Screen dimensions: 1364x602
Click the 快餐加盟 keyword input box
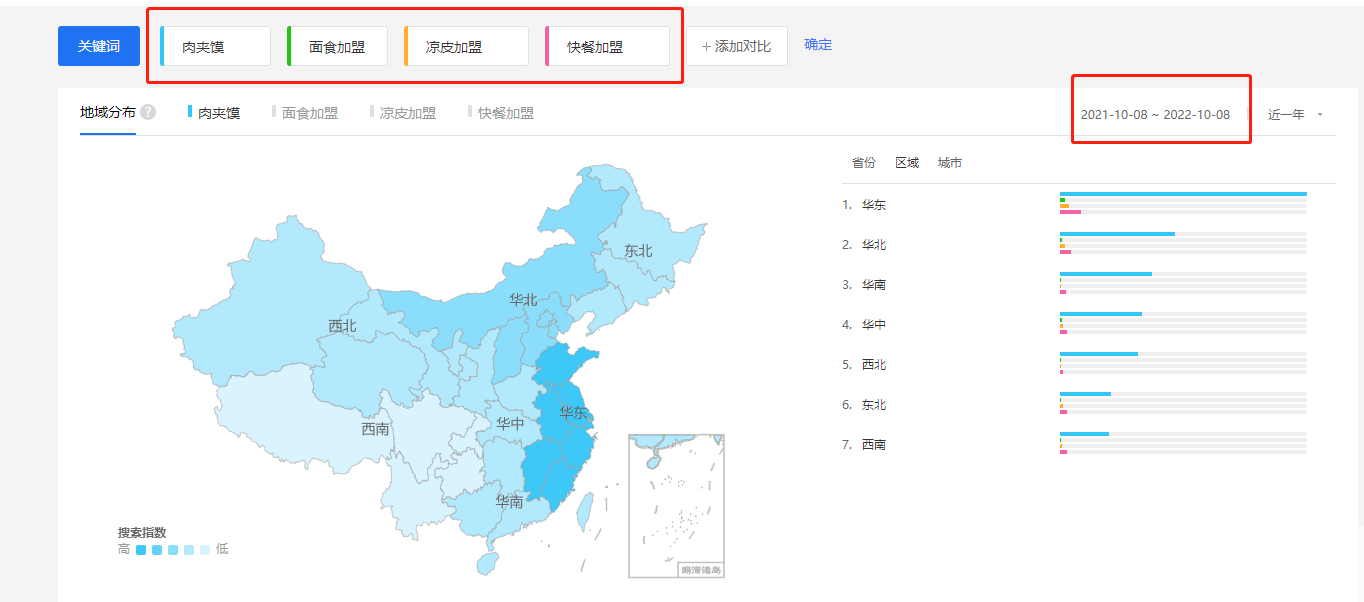(608, 46)
